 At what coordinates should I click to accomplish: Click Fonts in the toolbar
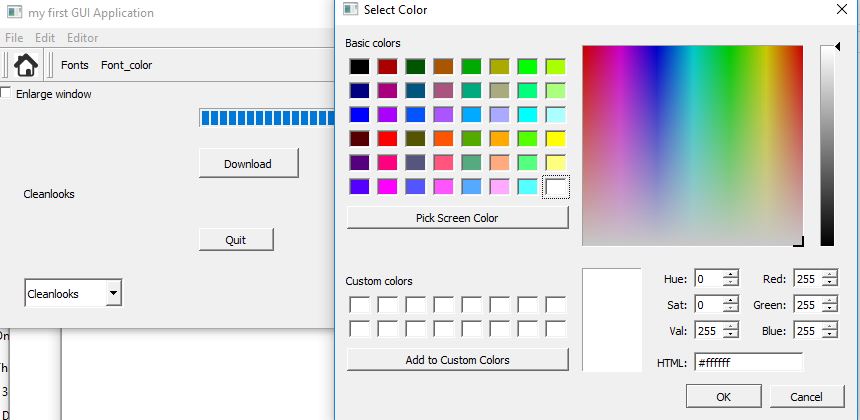pos(75,65)
